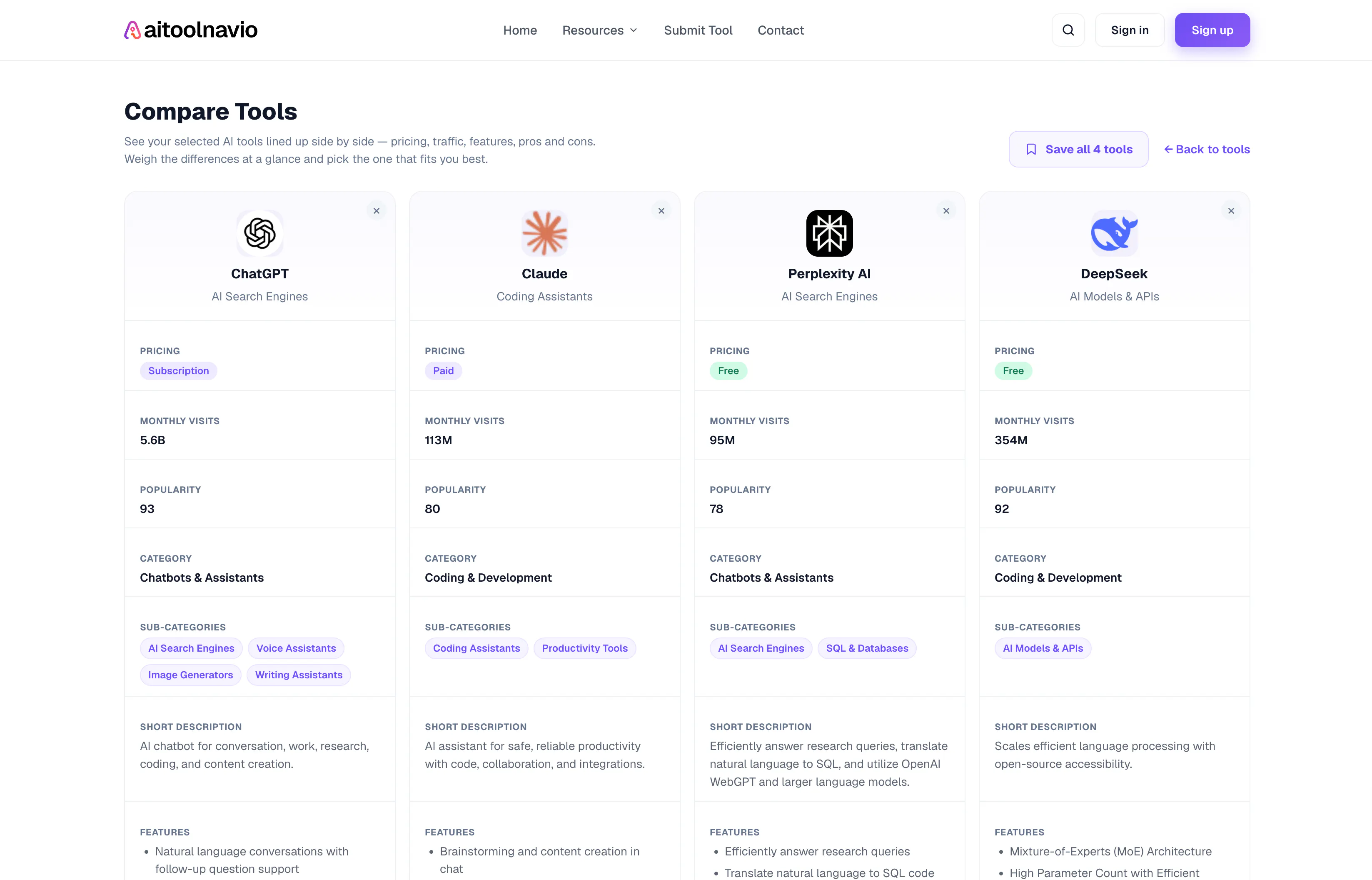The height and width of the screenshot is (880, 1372).
Task: Click the ChatGPT logo icon
Action: coord(260,233)
